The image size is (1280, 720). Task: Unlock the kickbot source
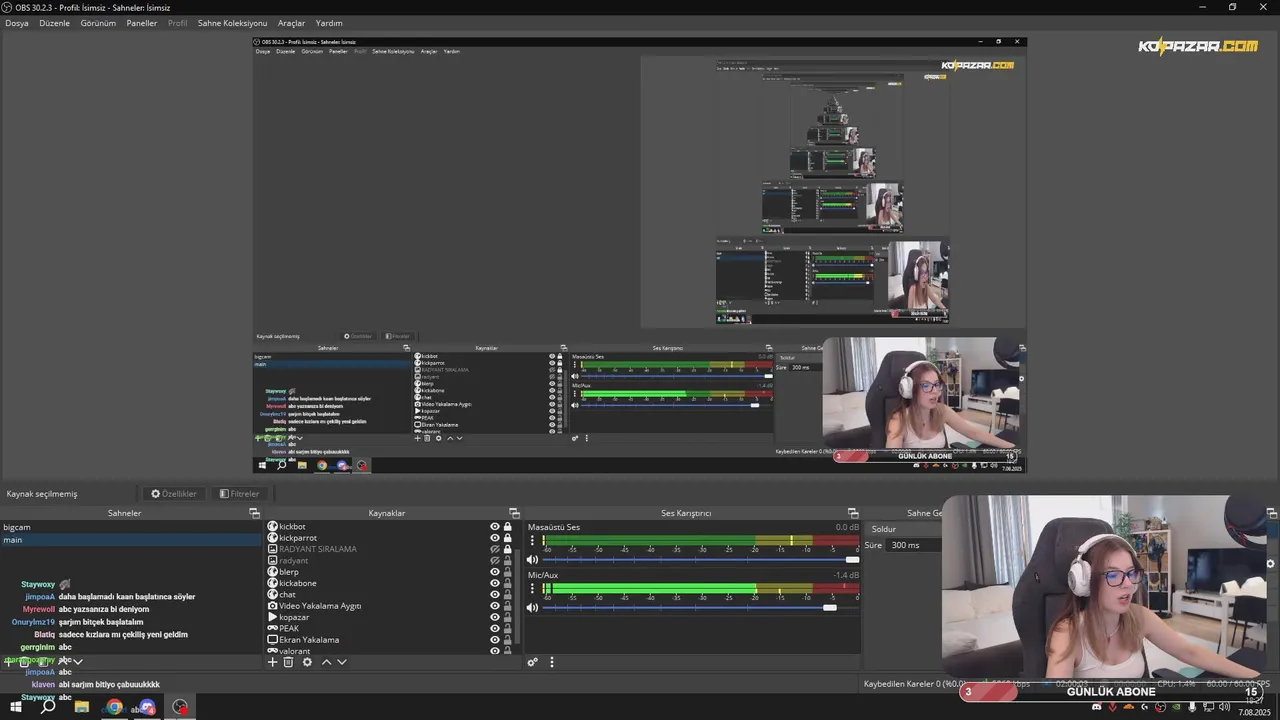[x=508, y=526]
